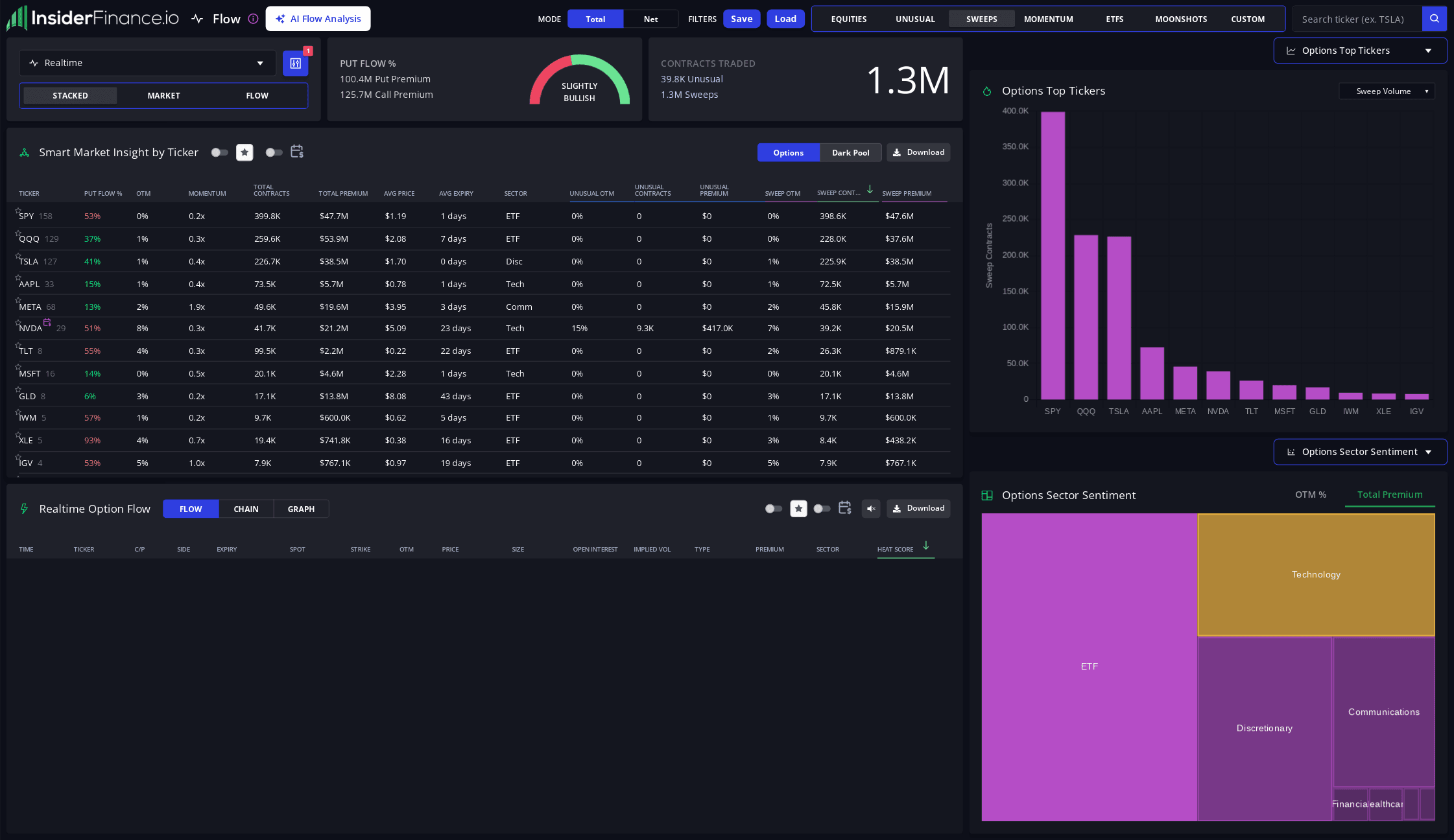Switch to the Dark Pool tab
The height and width of the screenshot is (840, 1454).
[850, 152]
